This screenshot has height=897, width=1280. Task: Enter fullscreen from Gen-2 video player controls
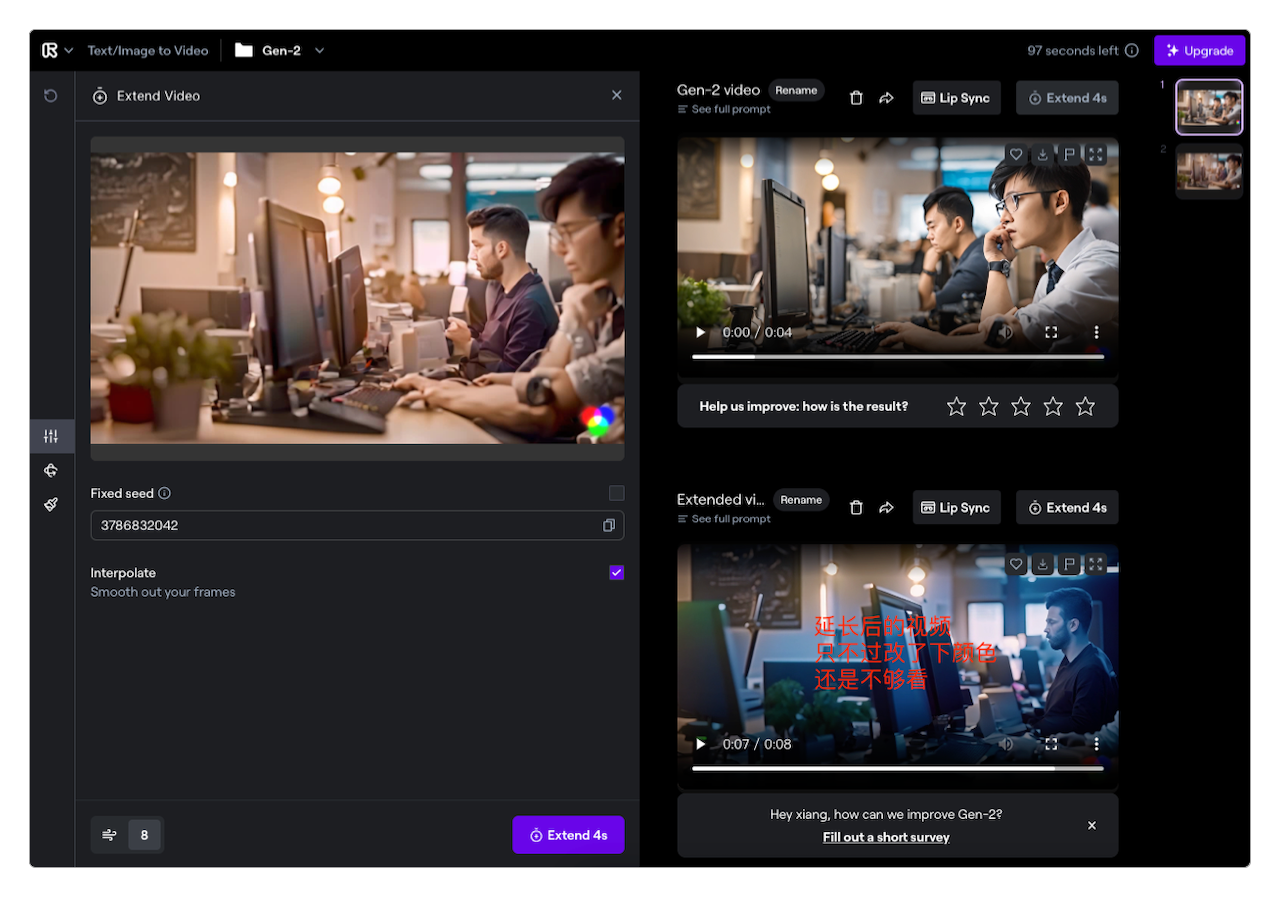(x=1051, y=332)
